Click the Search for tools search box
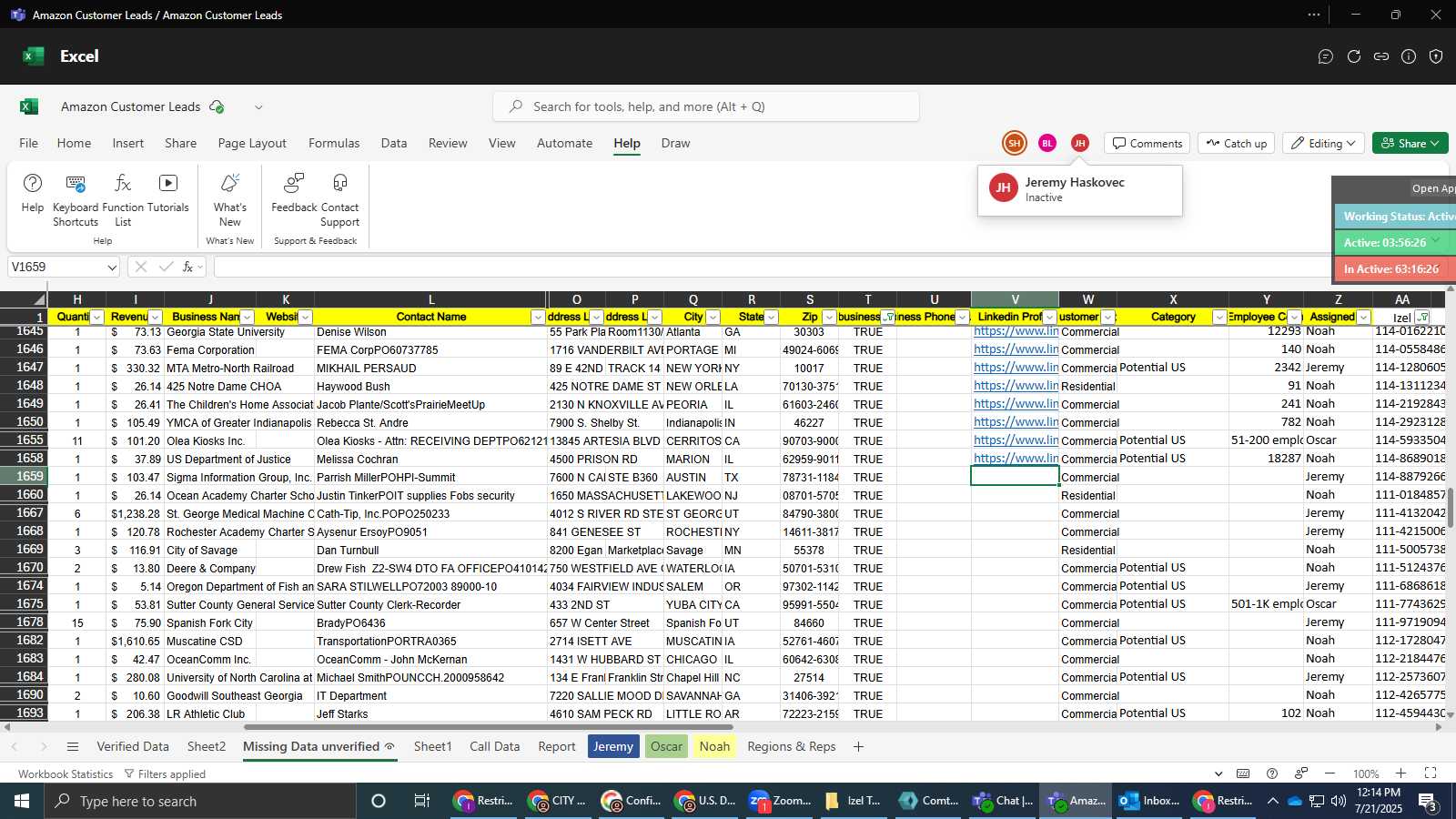1456x819 pixels. coord(705,106)
